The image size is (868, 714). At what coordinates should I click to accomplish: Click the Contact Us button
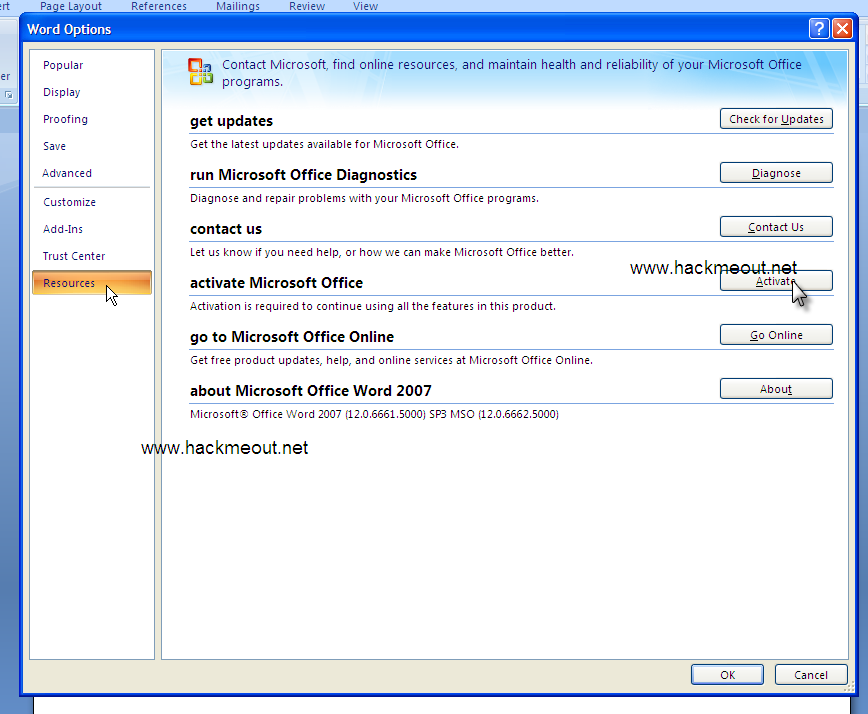776,227
